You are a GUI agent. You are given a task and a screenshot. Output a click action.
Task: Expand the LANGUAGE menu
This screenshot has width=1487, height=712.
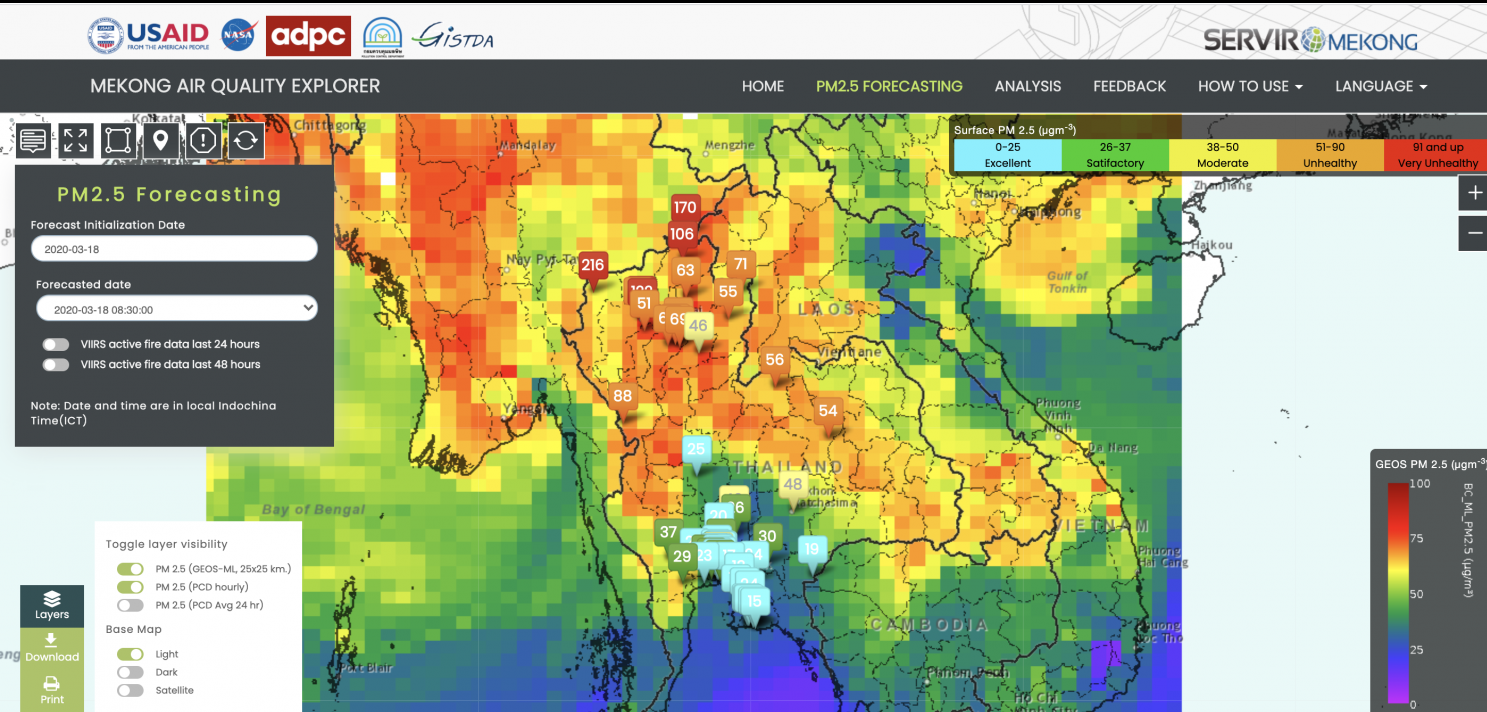click(x=1381, y=86)
